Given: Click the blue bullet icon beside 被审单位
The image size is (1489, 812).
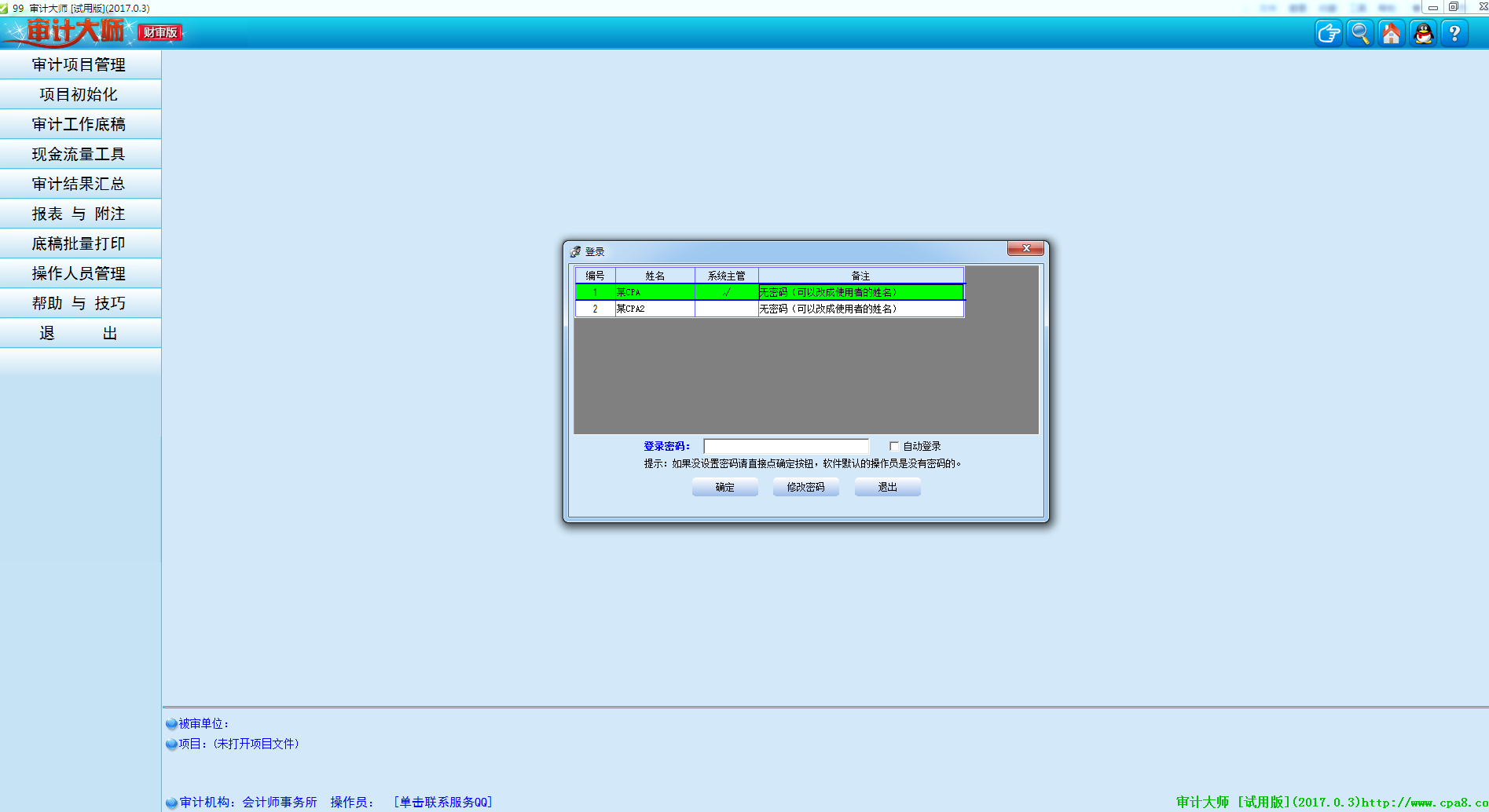Looking at the screenshot, I should (x=171, y=723).
